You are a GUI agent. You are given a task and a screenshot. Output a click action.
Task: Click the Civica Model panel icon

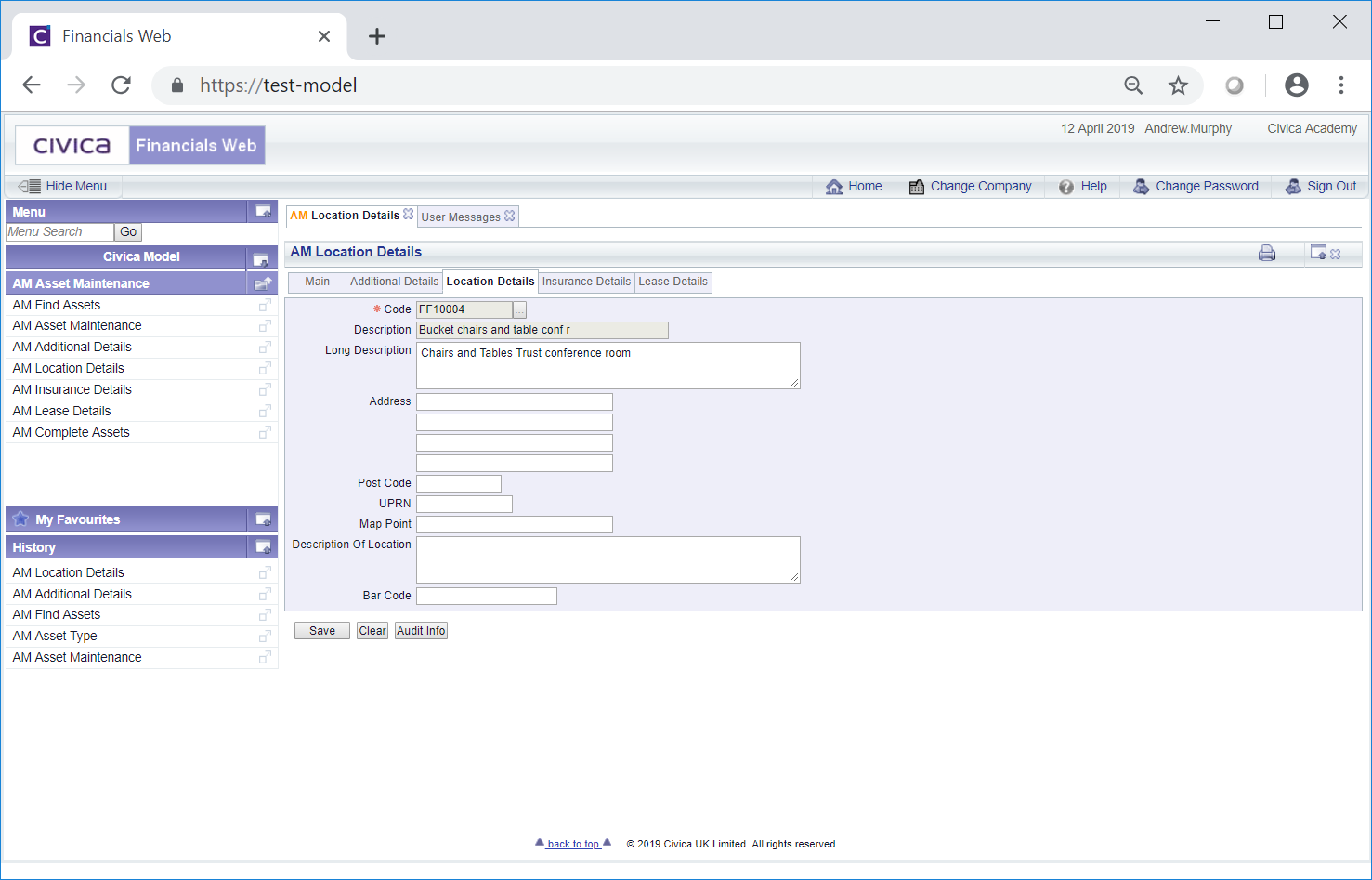260,258
